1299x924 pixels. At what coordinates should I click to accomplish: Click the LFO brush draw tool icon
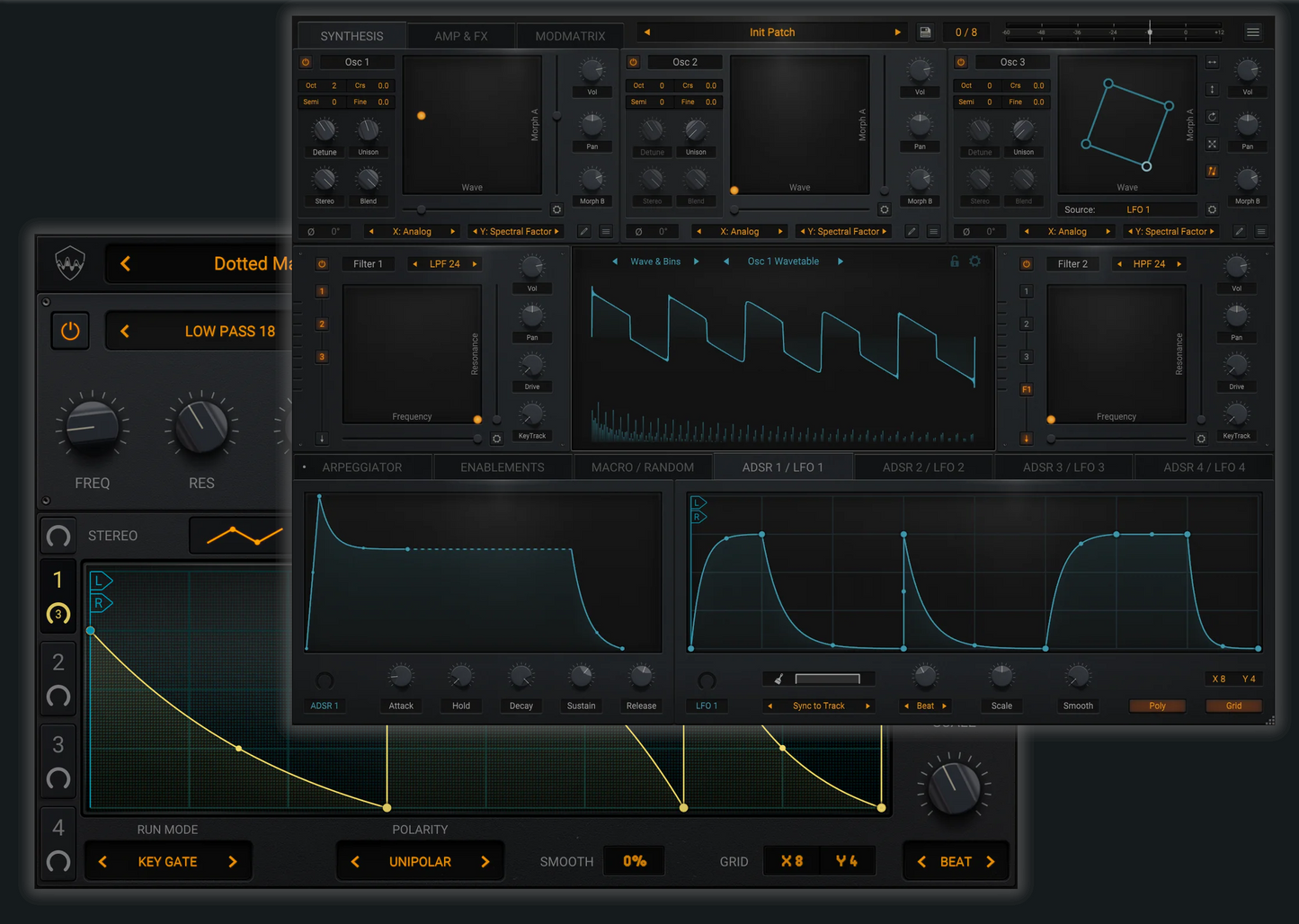[x=779, y=680]
